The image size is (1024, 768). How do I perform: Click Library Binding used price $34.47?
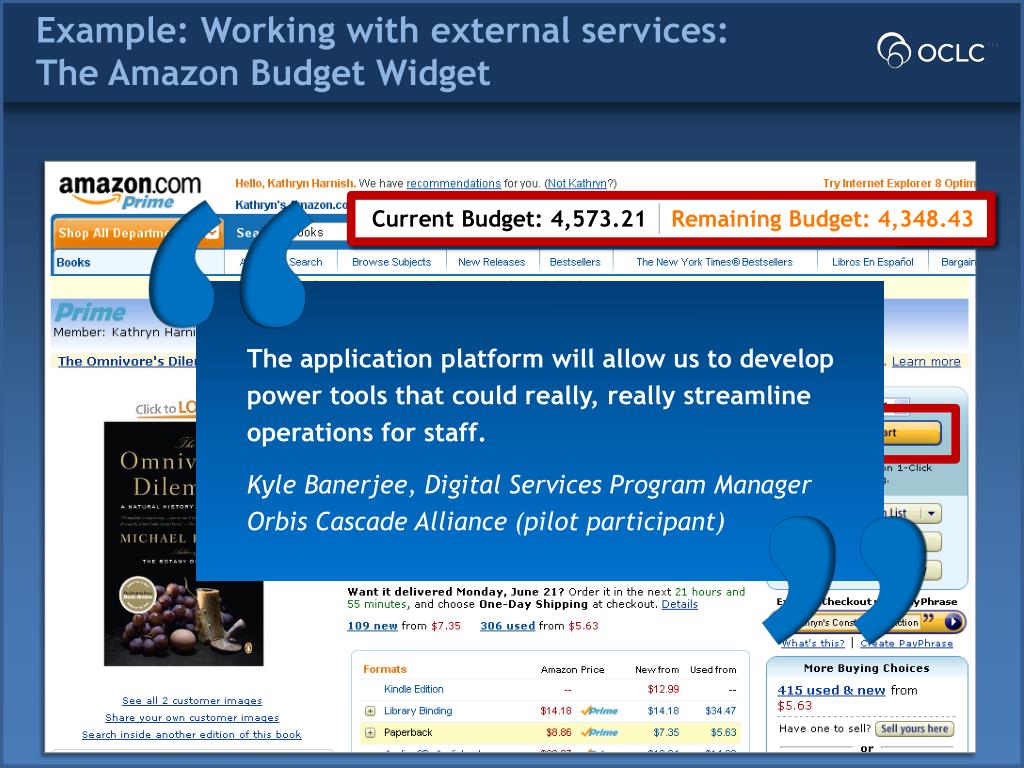pyautogui.click(x=720, y=711)
